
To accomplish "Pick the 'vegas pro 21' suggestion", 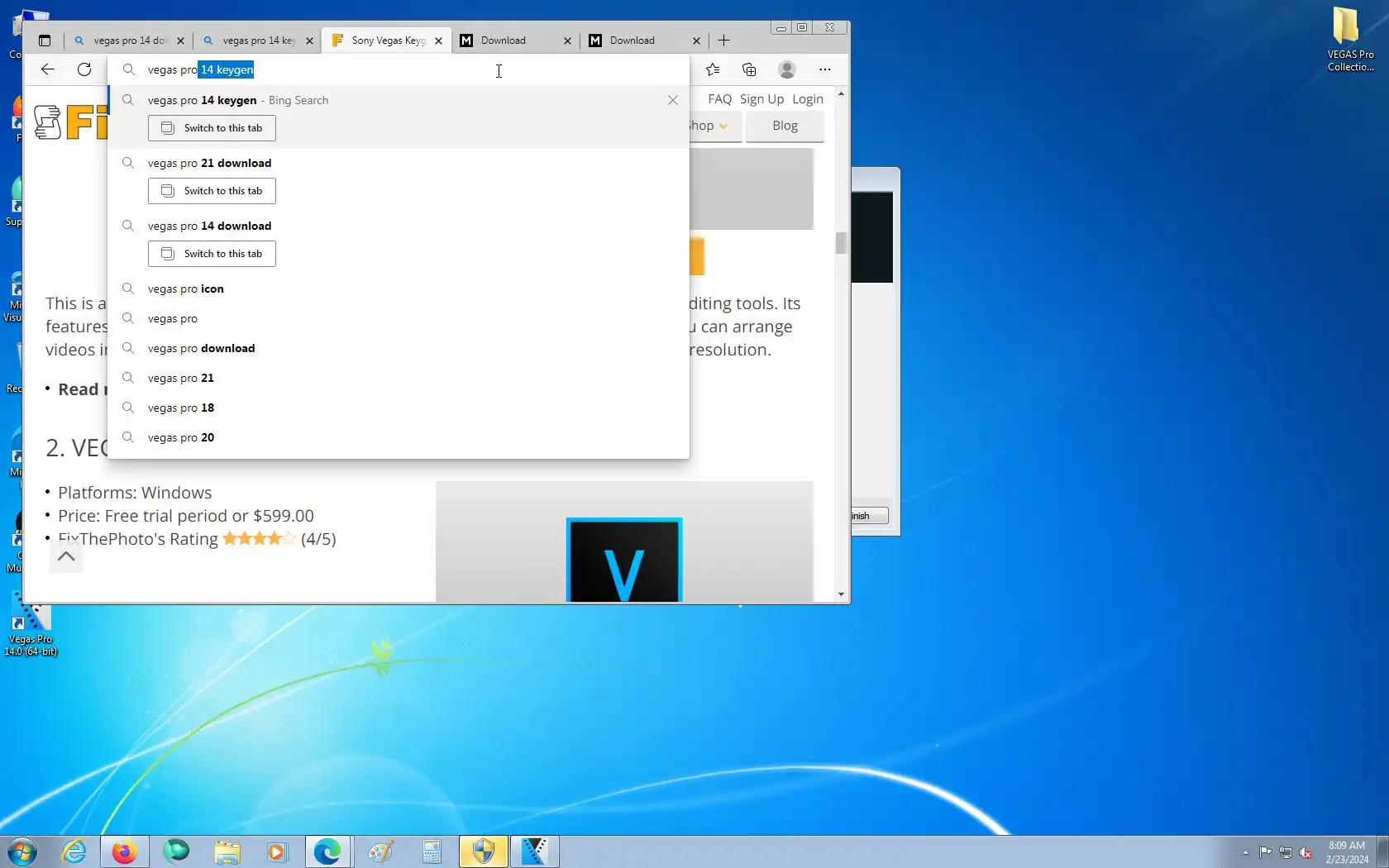I will (x=399, y=378).
